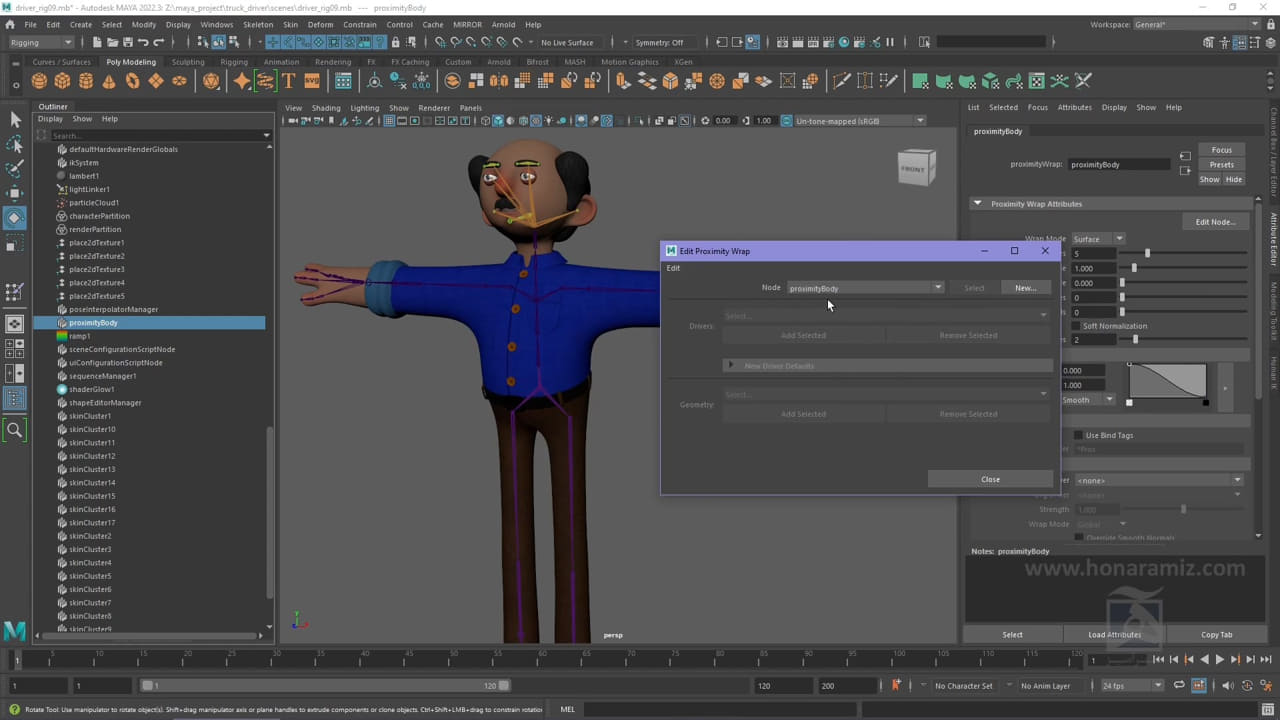Activate the Rotate tool in the toolbox
Viewport: 1280px width, 720px height.
tap(15, 218)
